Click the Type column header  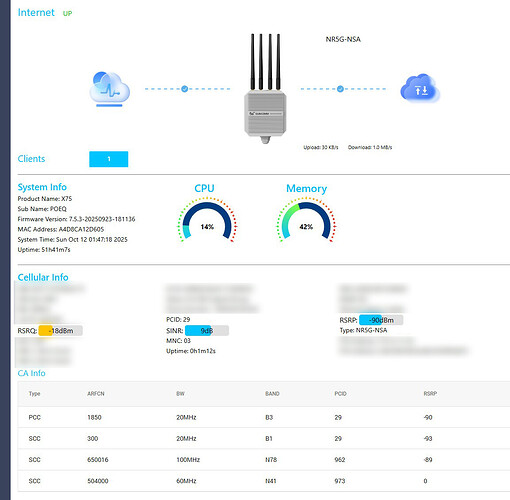[34, 394]
